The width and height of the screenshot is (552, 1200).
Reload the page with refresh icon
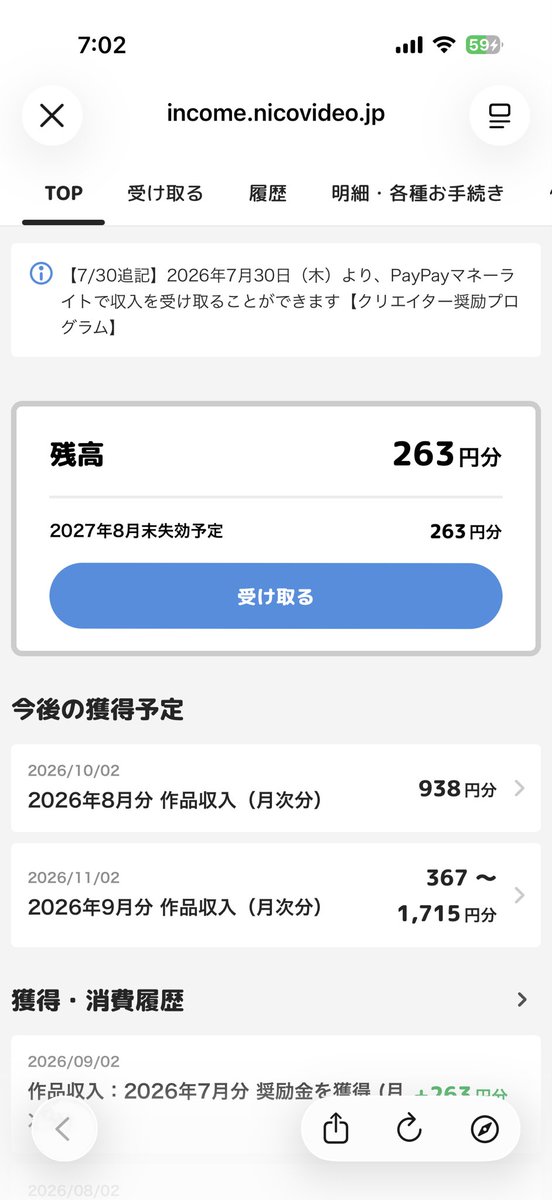(410, 1129)
